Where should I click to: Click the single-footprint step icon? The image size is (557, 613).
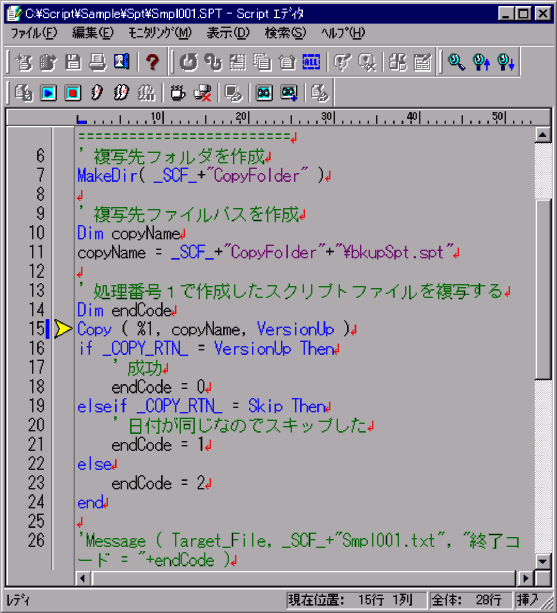[x=97, y=93]
